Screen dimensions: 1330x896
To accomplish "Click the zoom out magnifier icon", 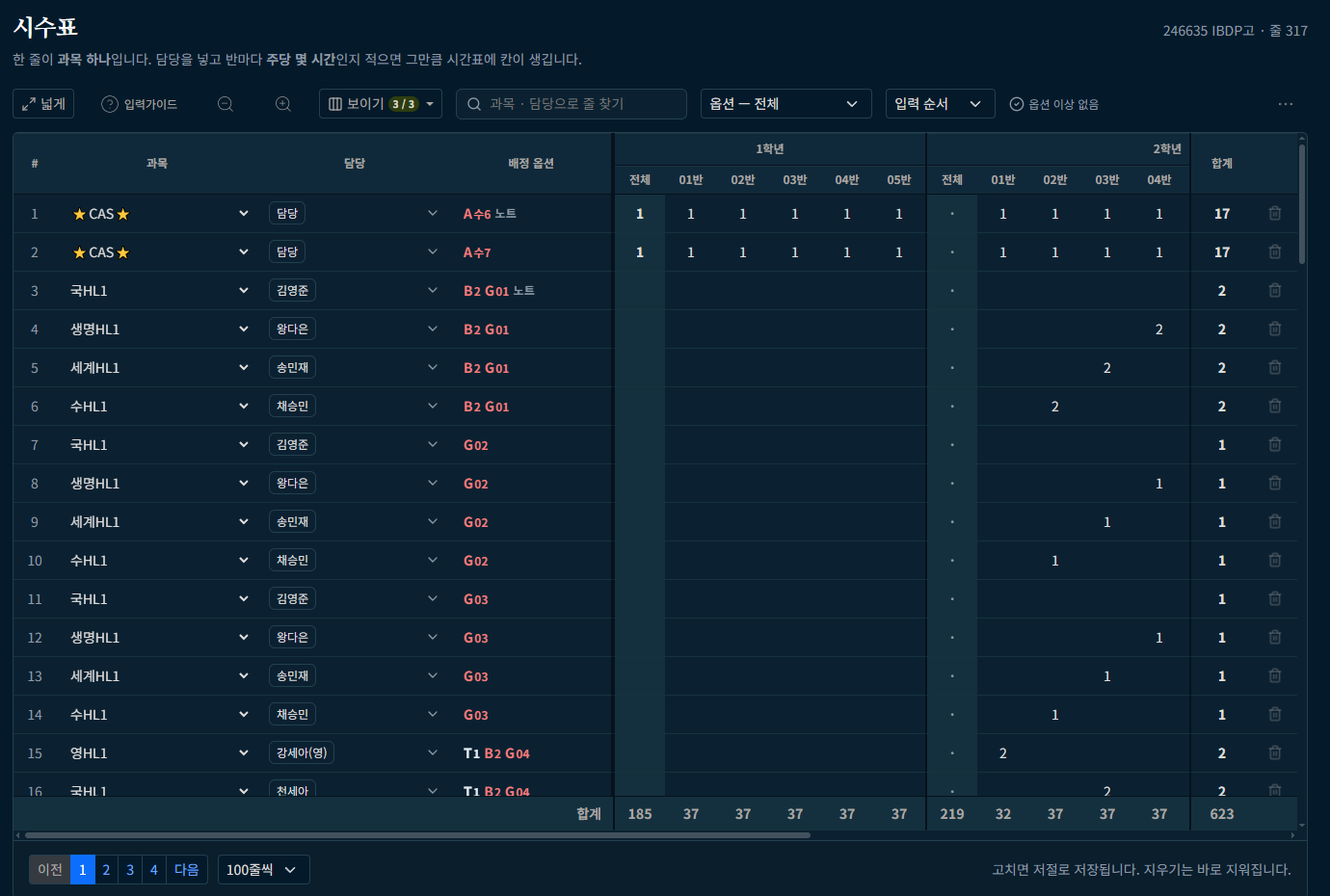I will (226, 104).
